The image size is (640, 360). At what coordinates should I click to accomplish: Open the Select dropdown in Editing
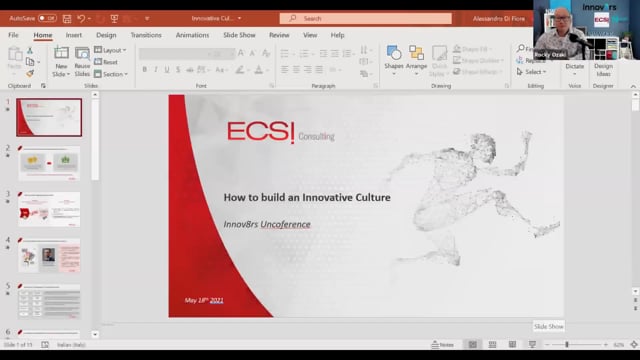pos(531,72)
